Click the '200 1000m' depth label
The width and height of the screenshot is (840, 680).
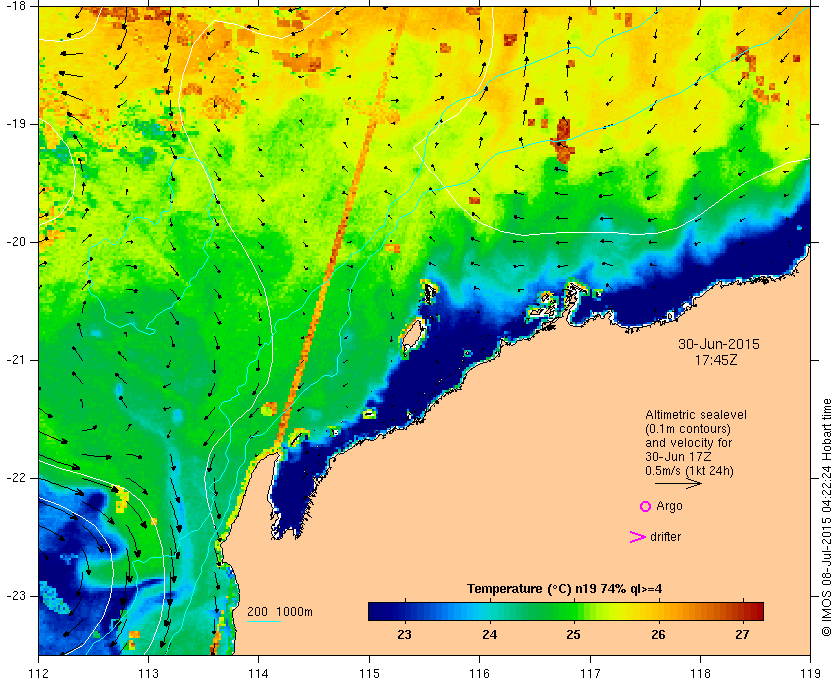[x=280, y=612]
